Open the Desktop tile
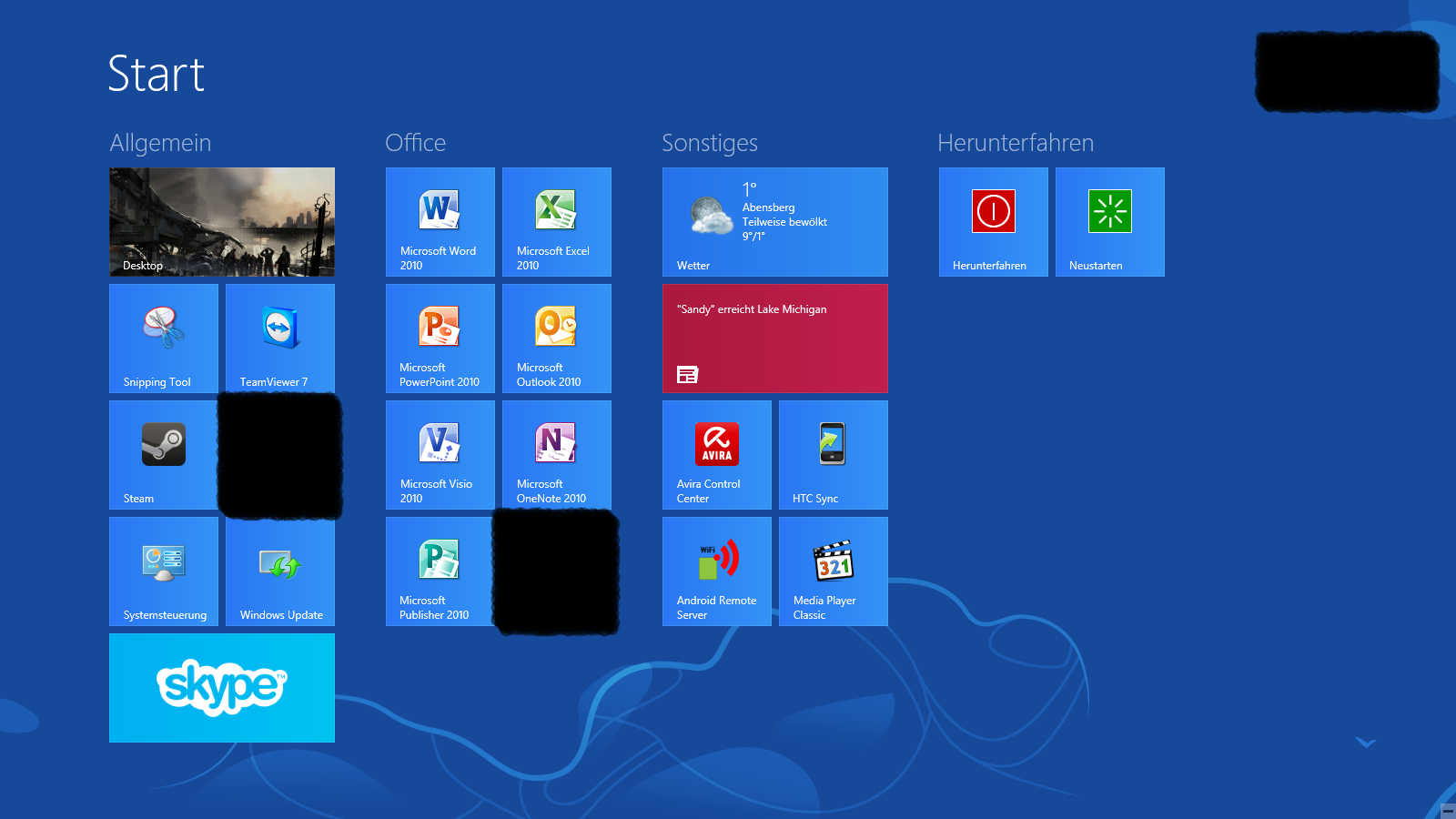 [x=222, y=222]
